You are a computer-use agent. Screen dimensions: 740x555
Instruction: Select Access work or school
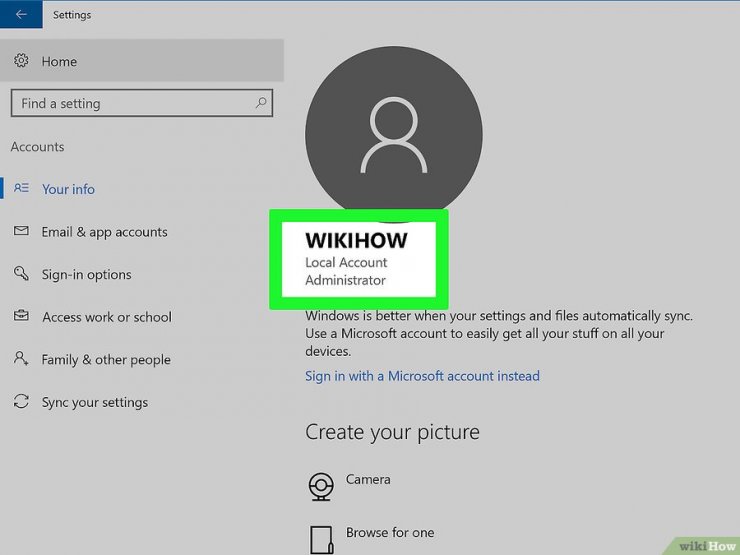pos(107,317)
